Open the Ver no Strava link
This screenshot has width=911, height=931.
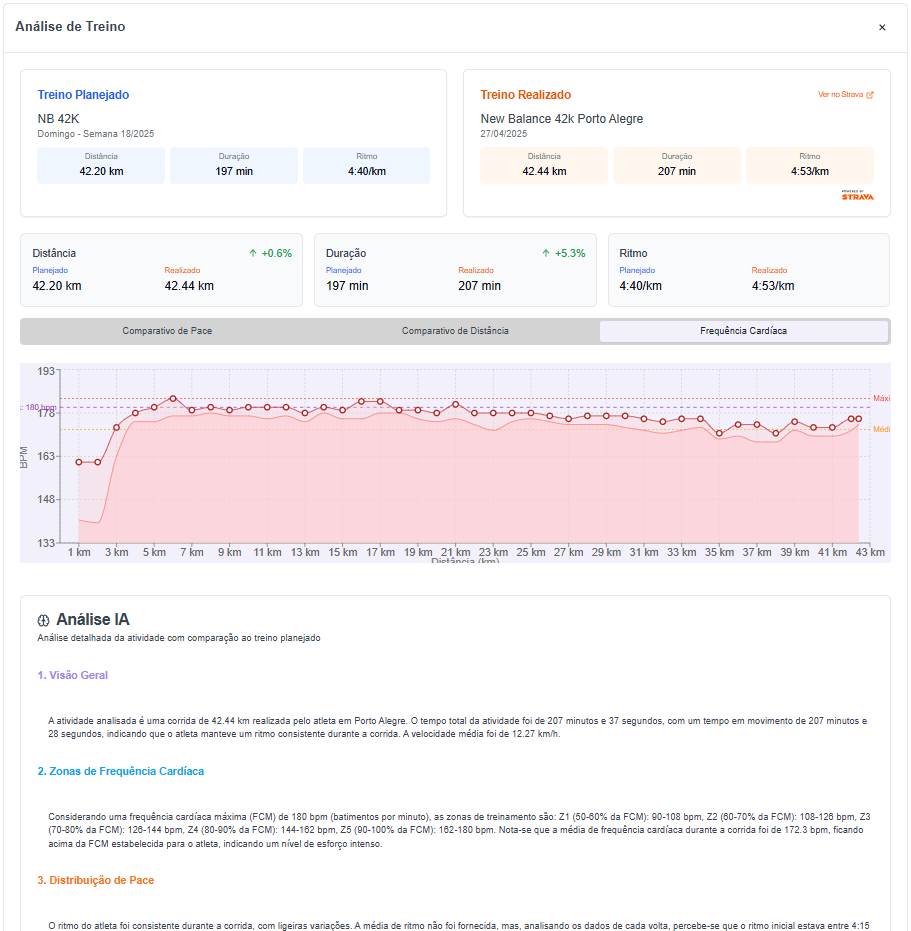click(x=840, y=94)
